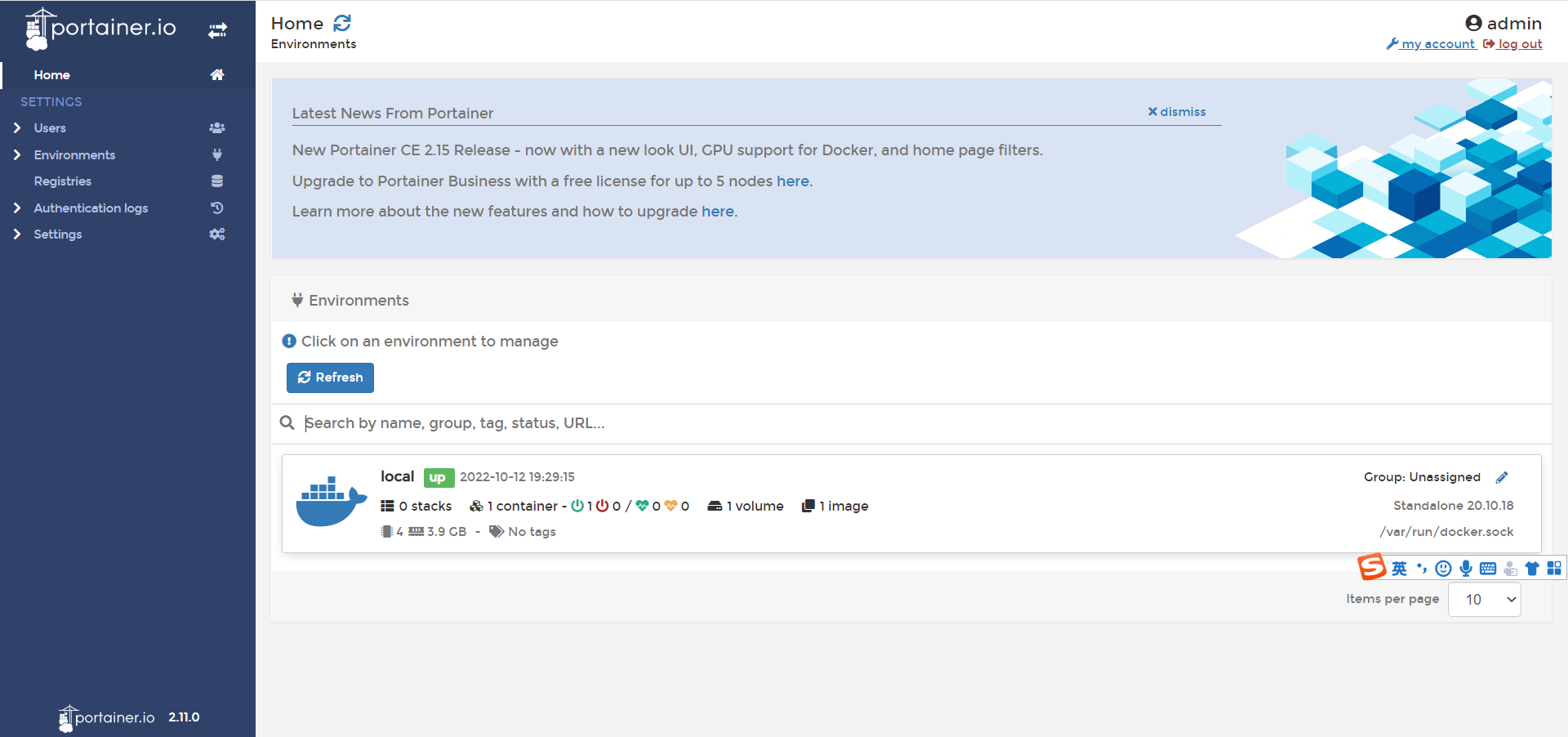
Task: Click the green running containers power icon
Action: tap(577, 507)
